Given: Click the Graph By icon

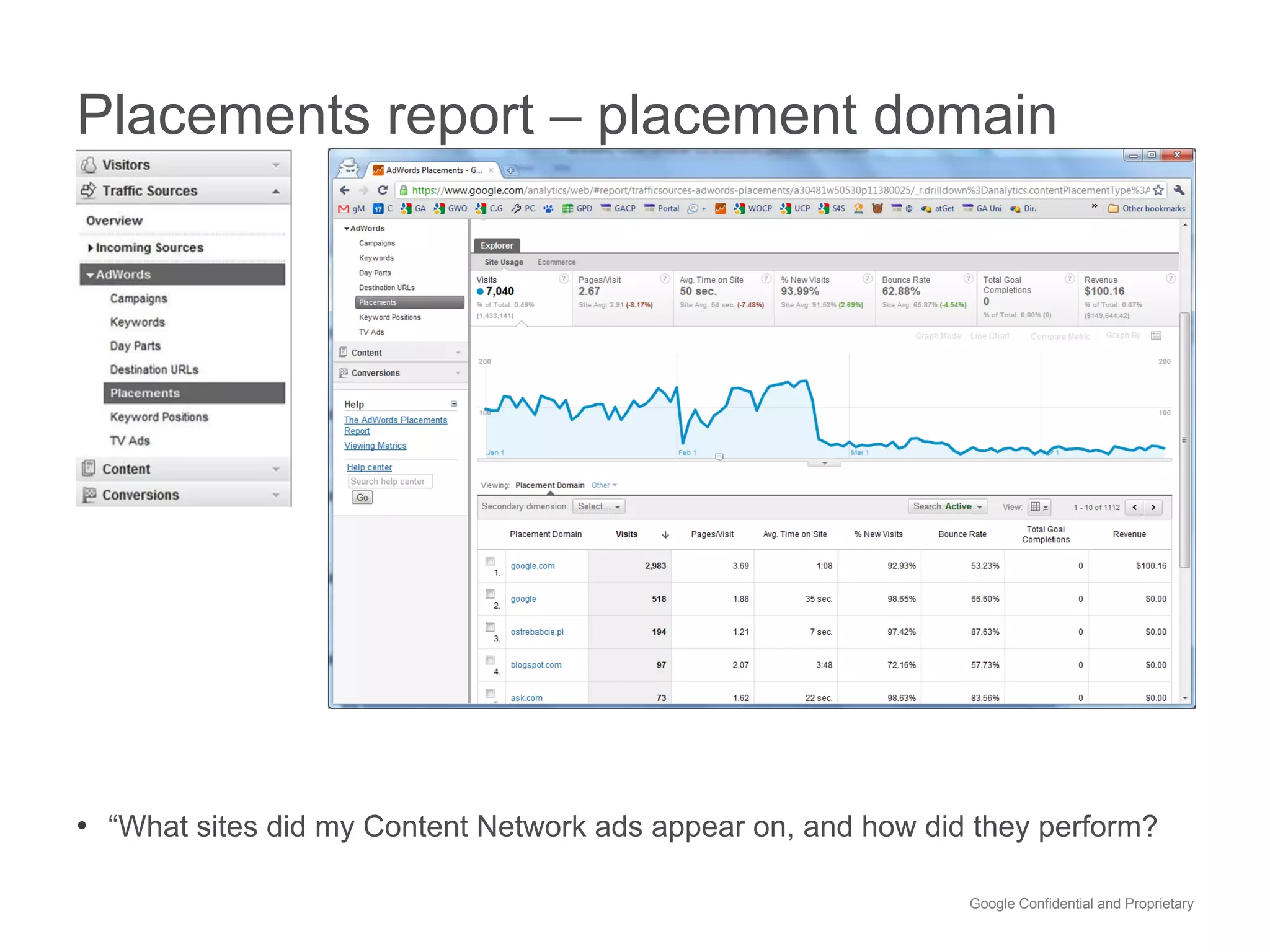Looking at the screenshot, I should (x=1156, y=336).
